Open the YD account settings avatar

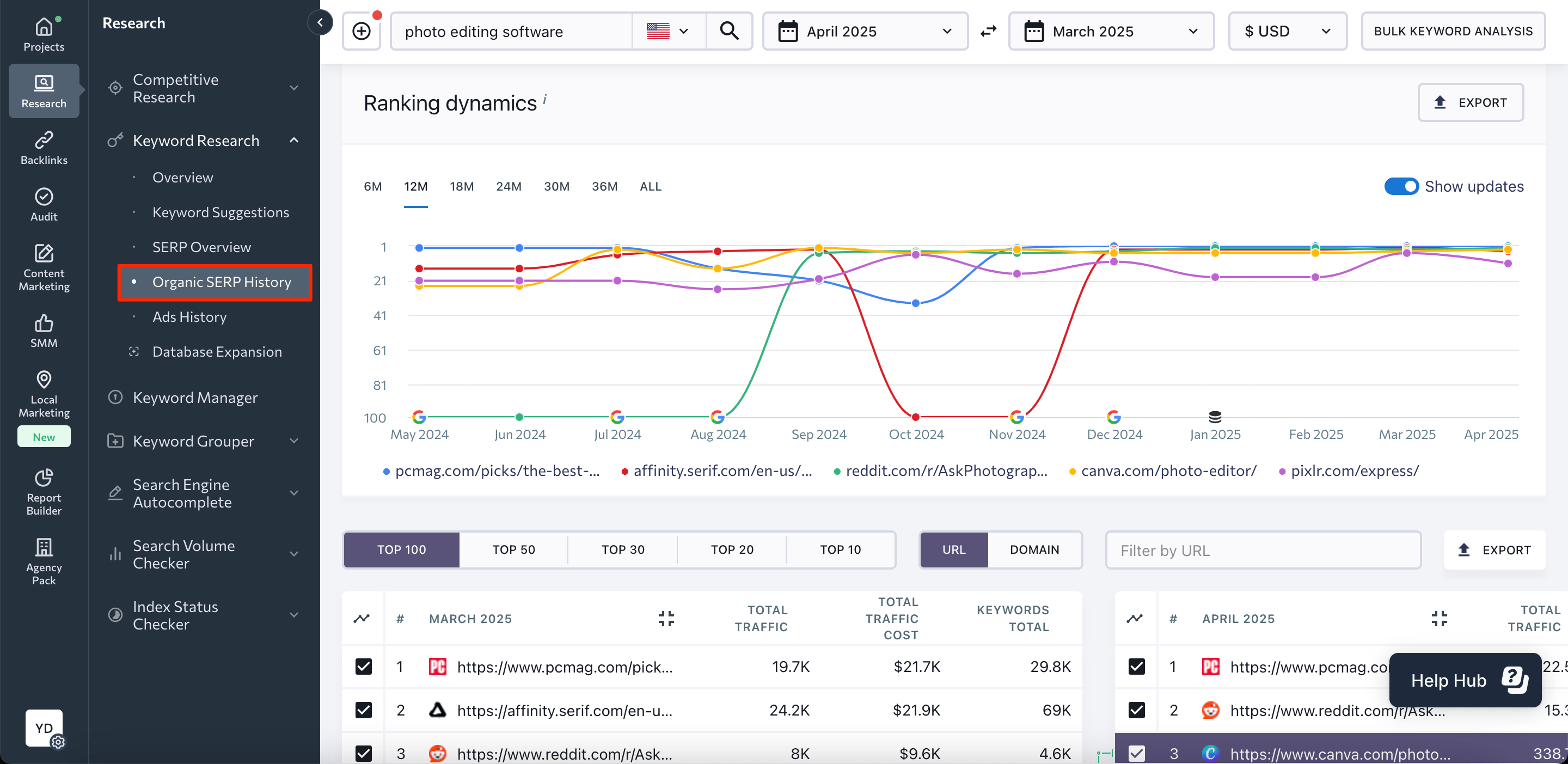click(45, 728)
